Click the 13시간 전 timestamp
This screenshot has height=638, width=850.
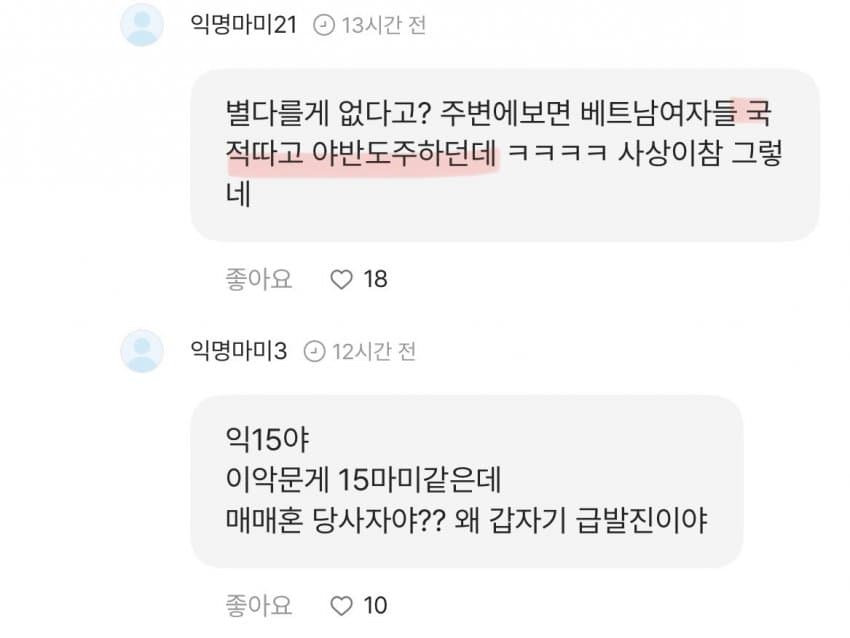(383, 25)
